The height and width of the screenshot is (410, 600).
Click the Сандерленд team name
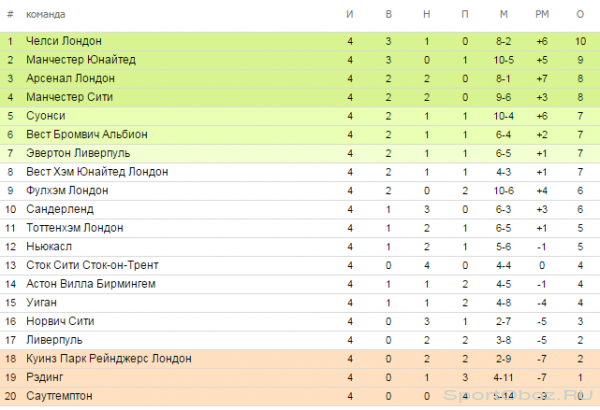pos(60,209)
